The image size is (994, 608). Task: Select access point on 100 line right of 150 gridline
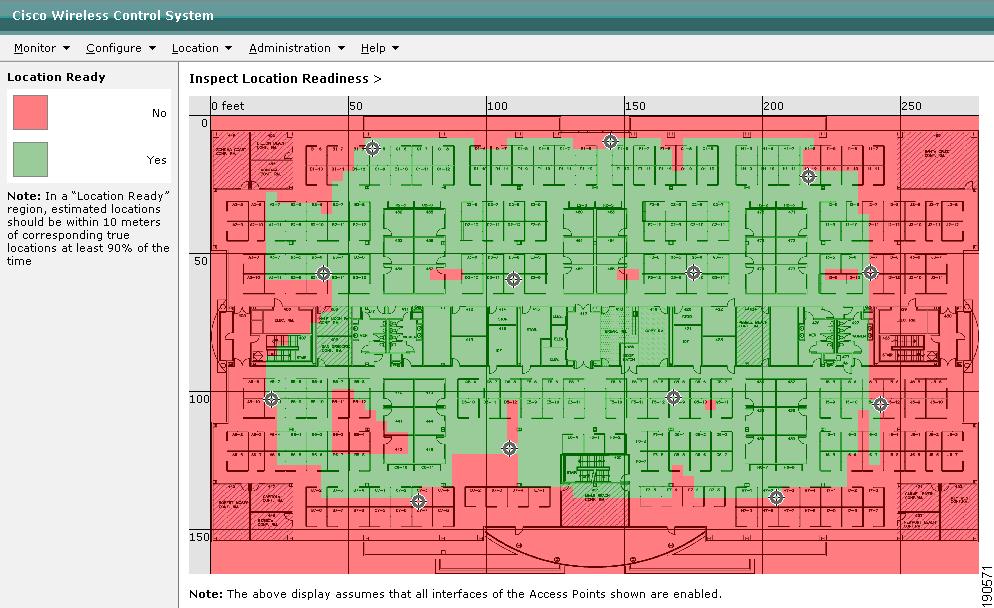tap(673, 398)
